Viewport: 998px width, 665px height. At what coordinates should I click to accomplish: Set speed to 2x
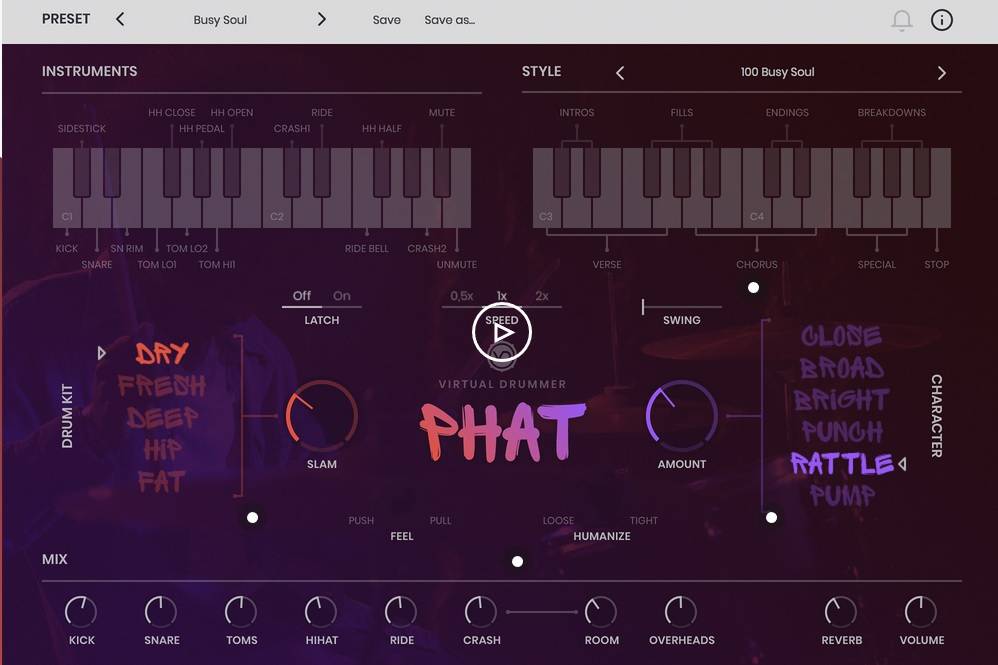tap(542, 296)
